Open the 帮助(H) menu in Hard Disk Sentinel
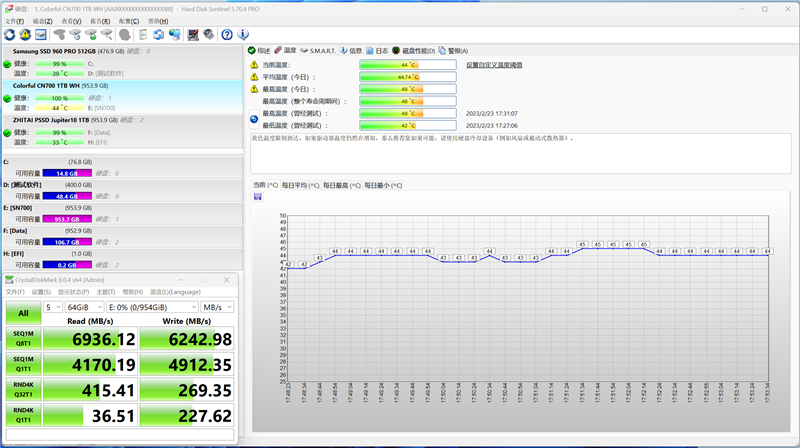The height and width of the screenshot is (448, 800). click(x=158, y=21)
